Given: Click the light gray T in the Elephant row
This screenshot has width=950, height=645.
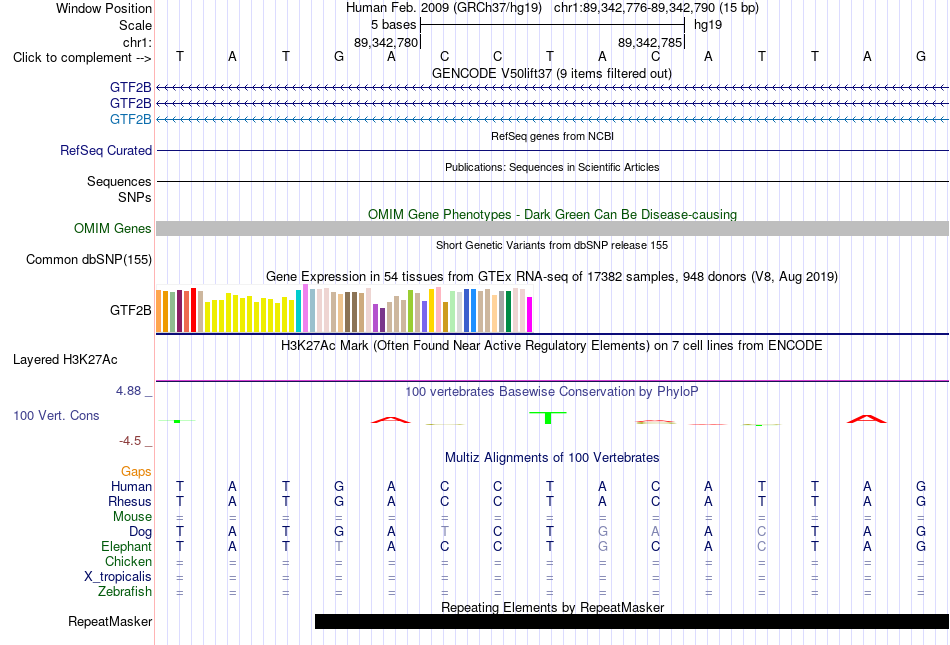Looking at the screenshot, I should tap(339, 546).
